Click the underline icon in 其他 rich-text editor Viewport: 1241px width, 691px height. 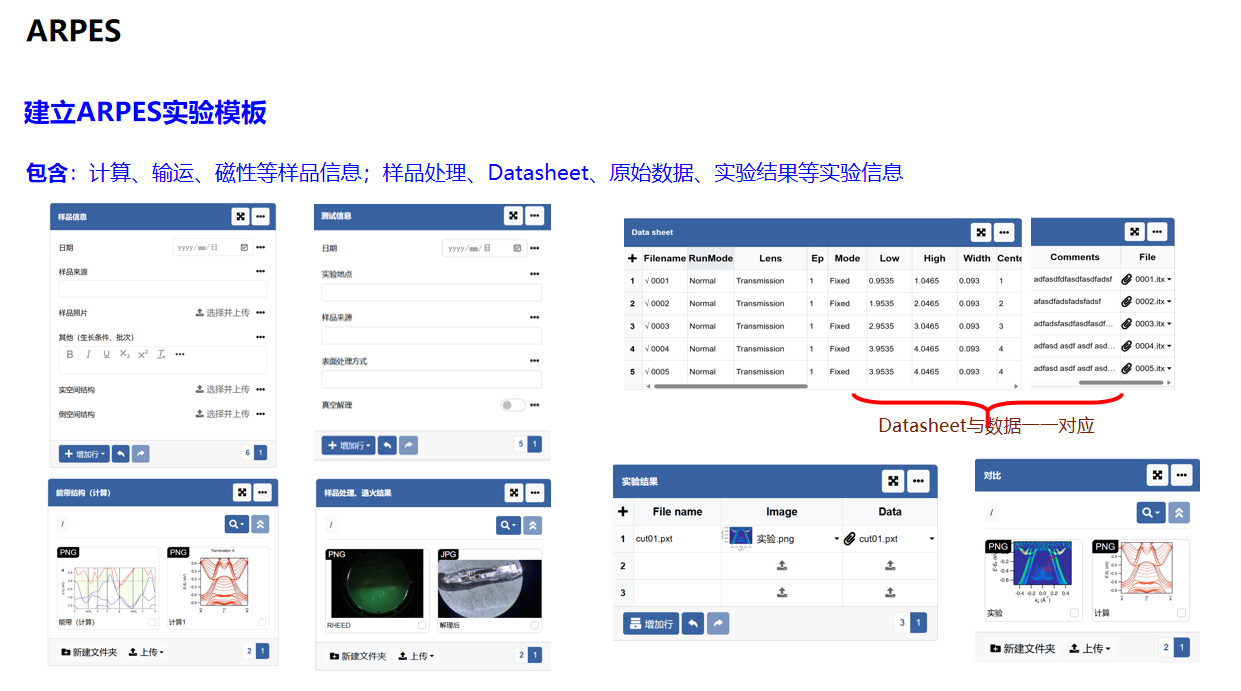[106, 354]
